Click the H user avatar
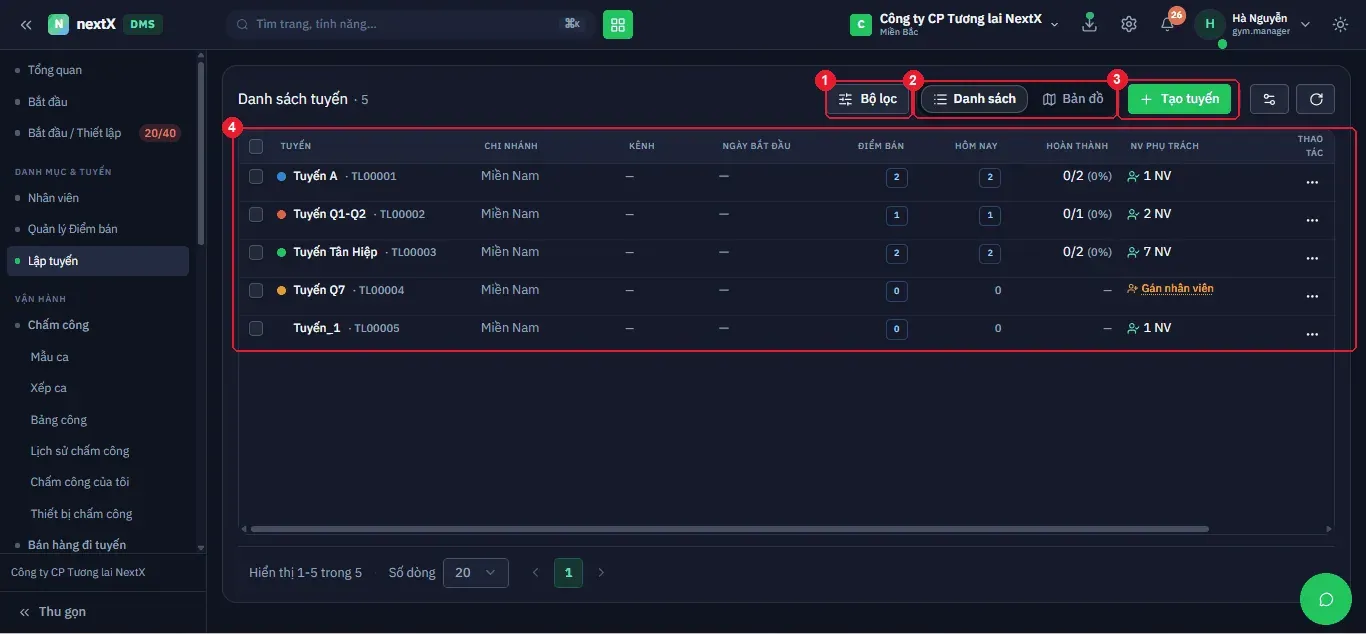Viewport: 1366px width, 634px height. (1210, 24)
